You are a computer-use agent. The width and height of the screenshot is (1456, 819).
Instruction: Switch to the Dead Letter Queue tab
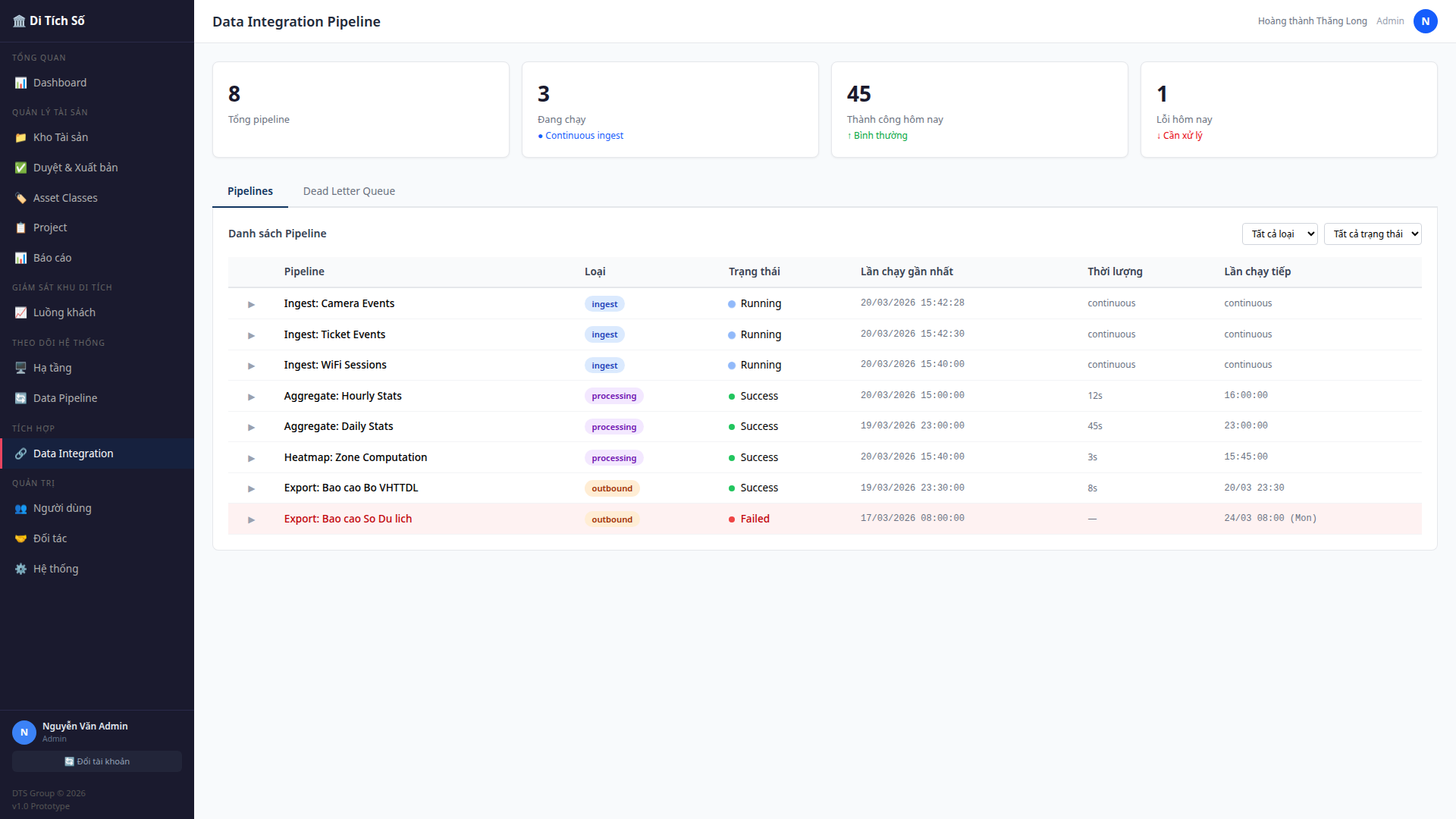click(349, 191)
